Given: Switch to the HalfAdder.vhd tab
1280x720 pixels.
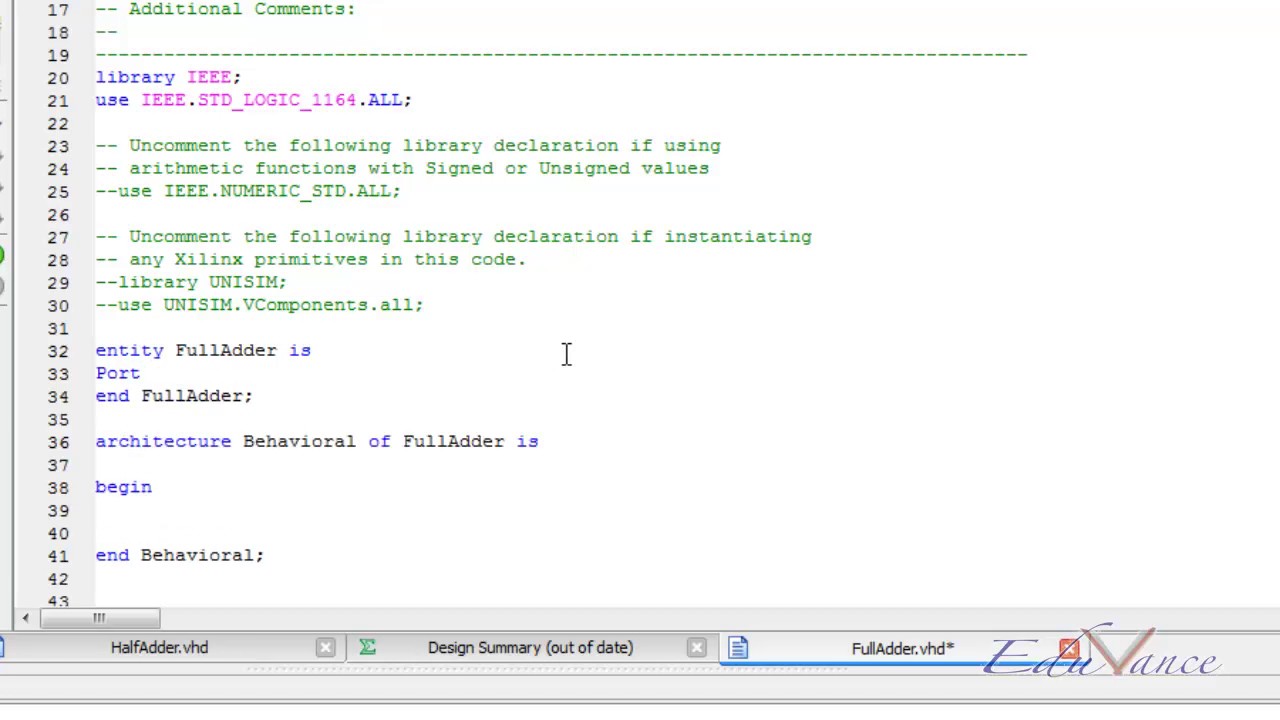Looking at the screenshot, I should pos(159,648).
